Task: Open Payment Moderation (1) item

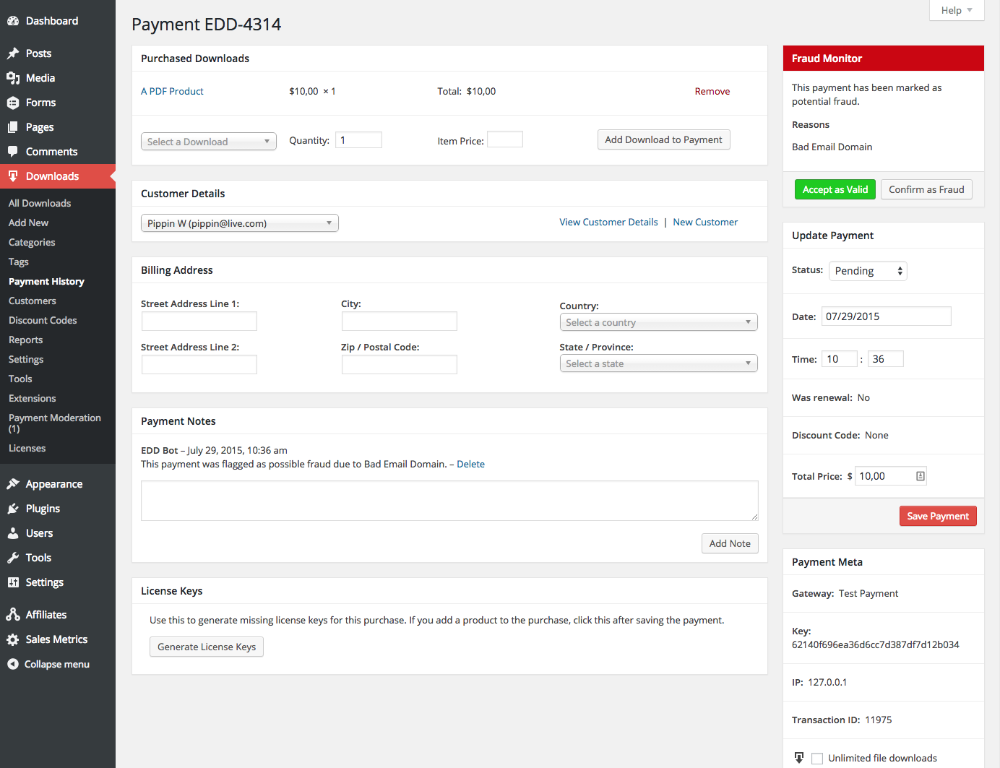Action: tap(55, 423)
